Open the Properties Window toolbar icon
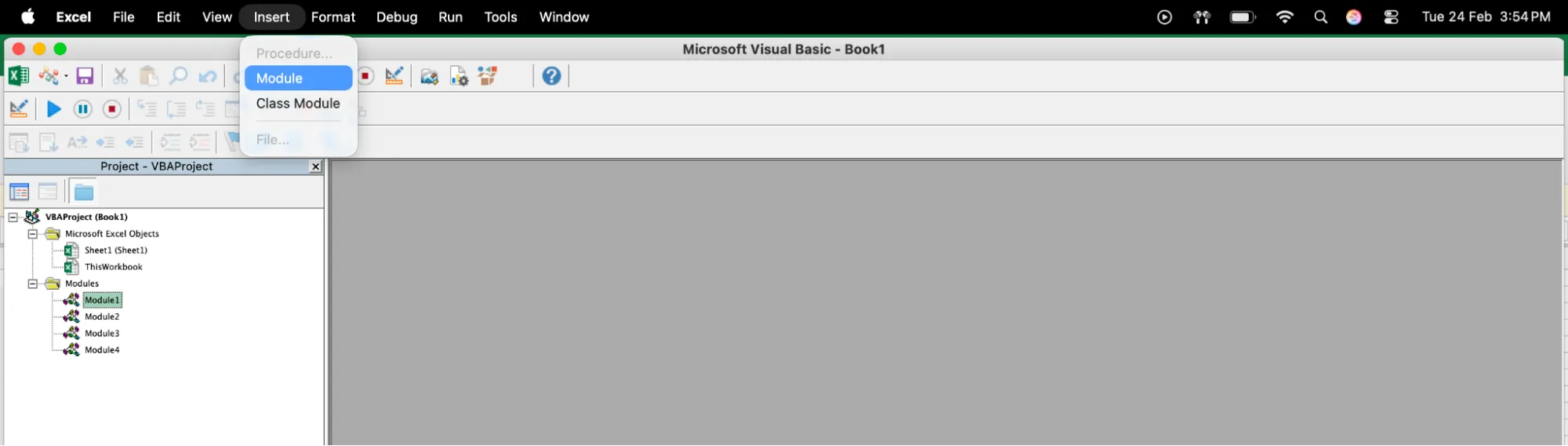Screen dimensions: 1568x446 [x=459, y=76]
